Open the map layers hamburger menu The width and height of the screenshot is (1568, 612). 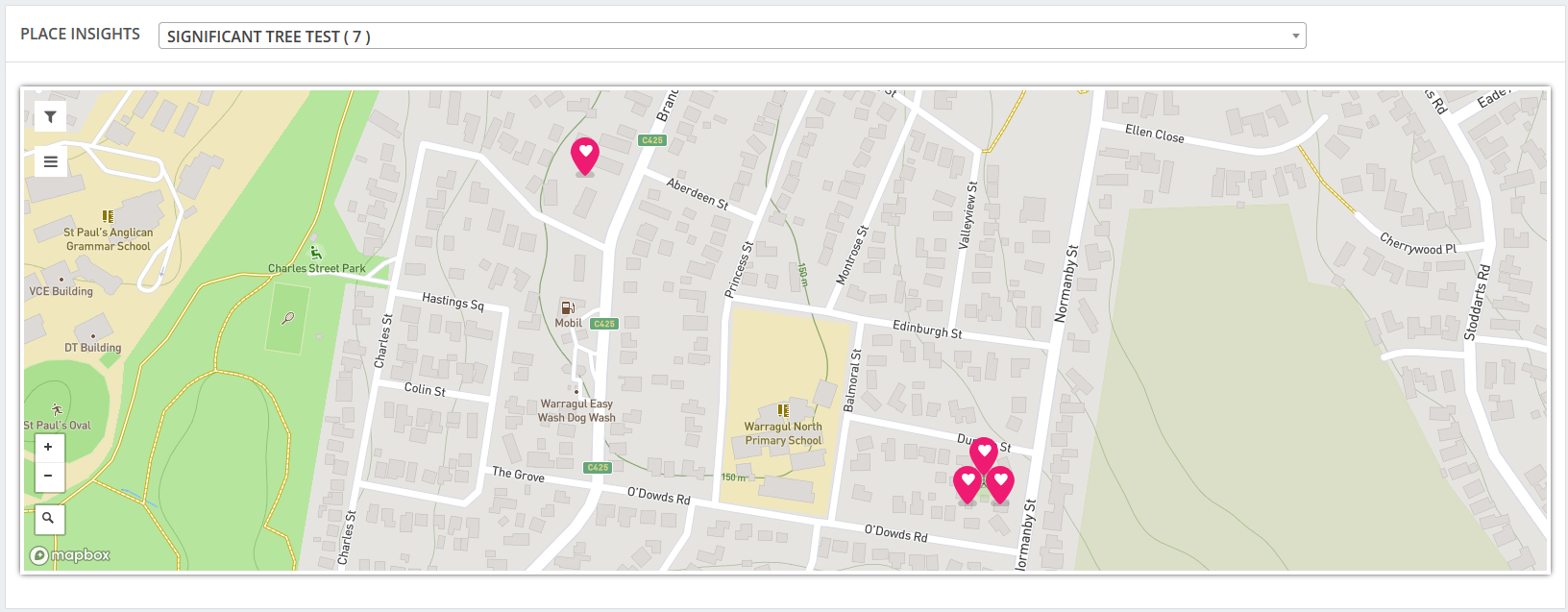click(50, 161)
